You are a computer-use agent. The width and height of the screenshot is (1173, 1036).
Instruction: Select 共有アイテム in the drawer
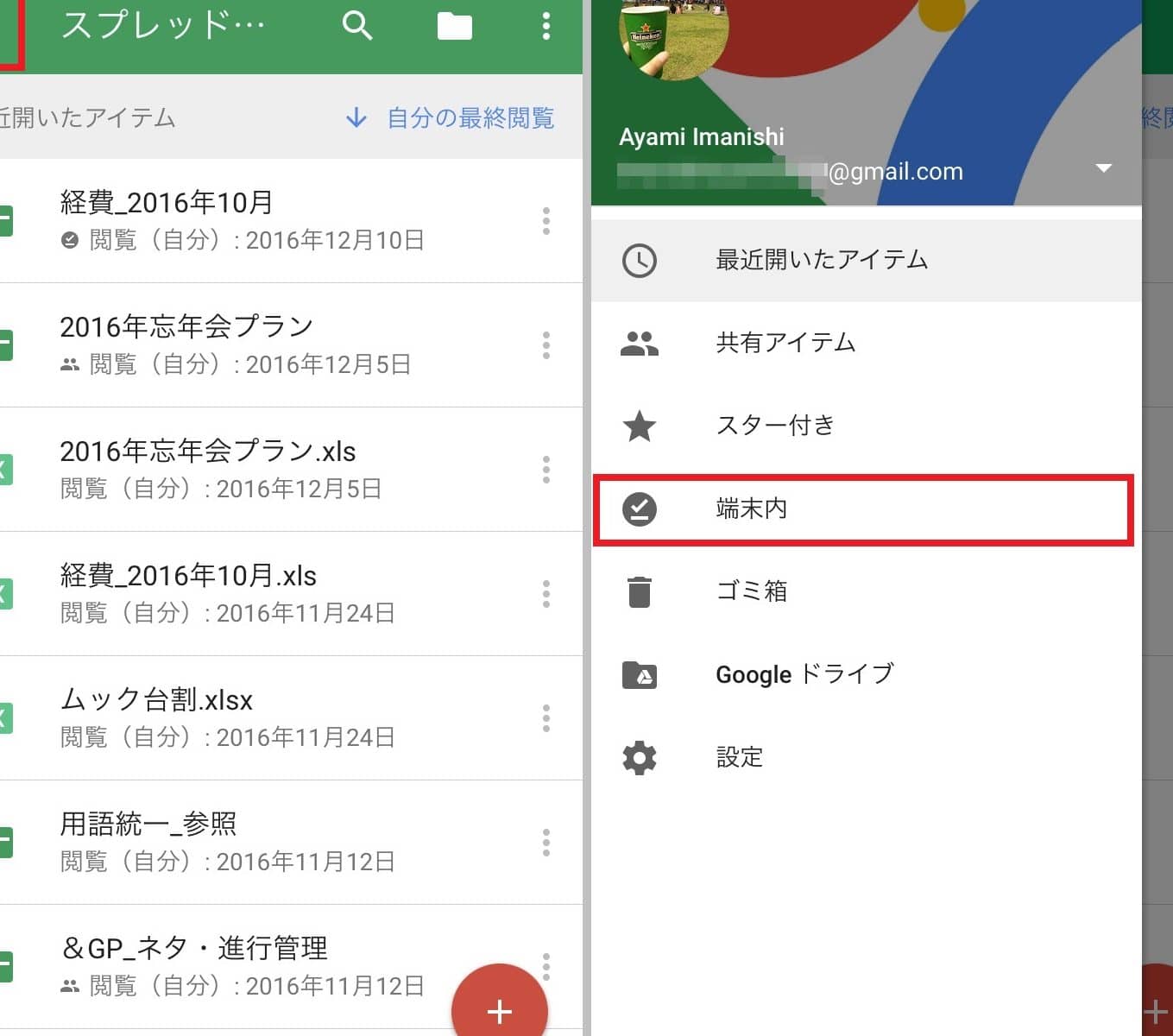point(785,343)
